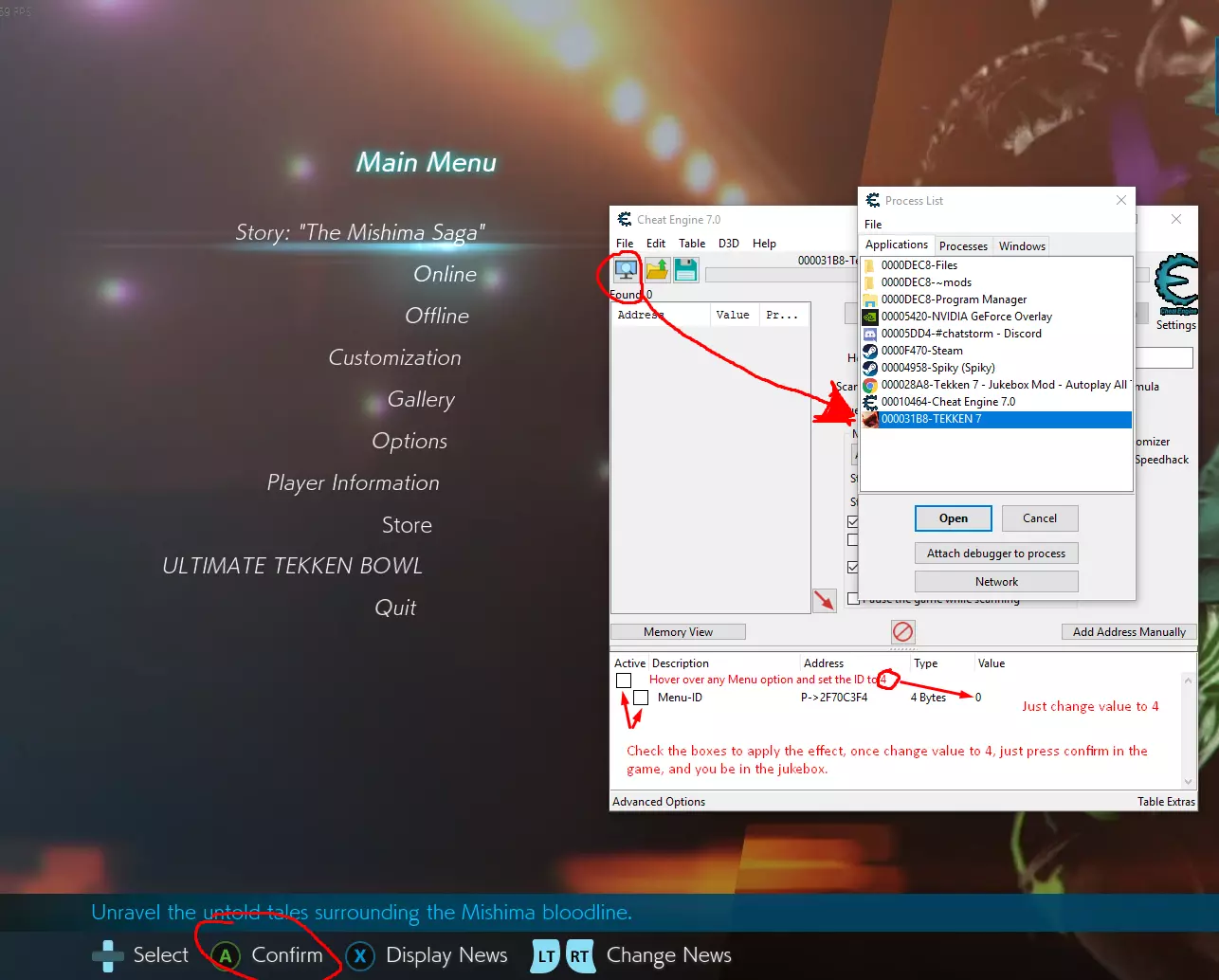This screenshot has width=1219, height=980.
Task: Click the RT trigger icon
Action: tap(580, 955)
